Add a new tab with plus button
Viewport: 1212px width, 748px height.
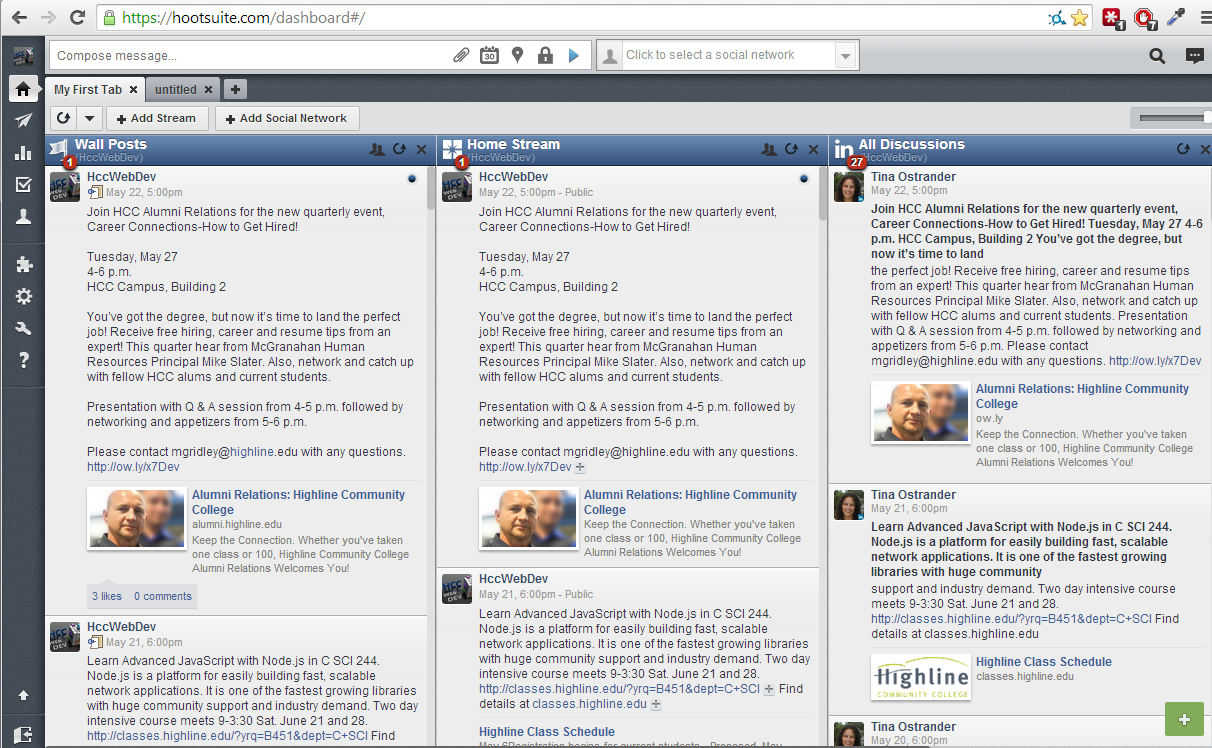235,89
